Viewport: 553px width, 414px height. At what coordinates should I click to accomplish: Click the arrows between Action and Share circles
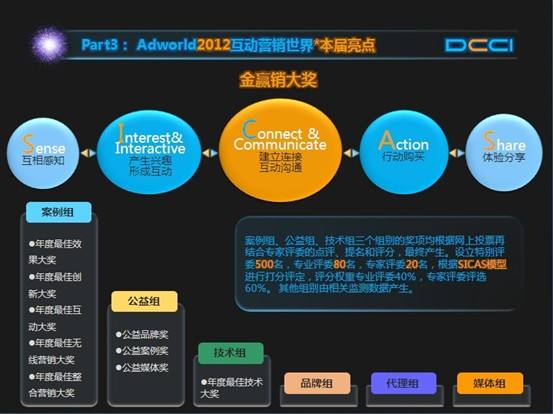[x=457, y=153]
